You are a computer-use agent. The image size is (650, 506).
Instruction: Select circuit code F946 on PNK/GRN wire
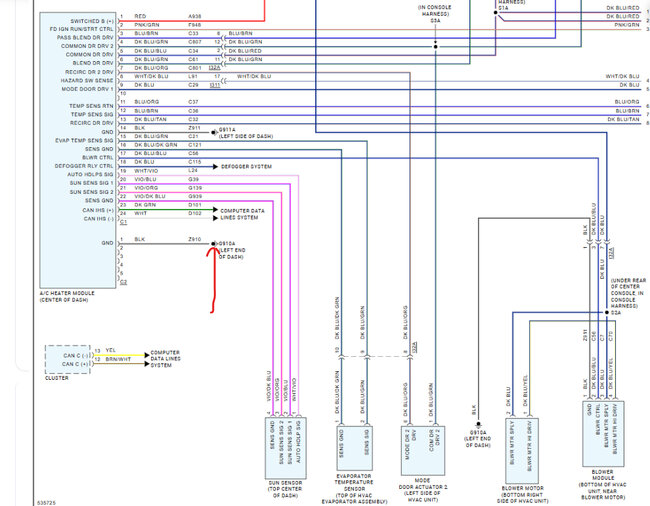tap(194, 25)
